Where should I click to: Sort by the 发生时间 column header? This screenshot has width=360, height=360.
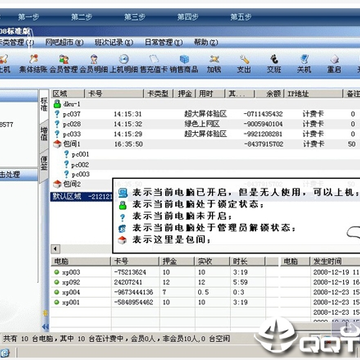click(335, 262)
